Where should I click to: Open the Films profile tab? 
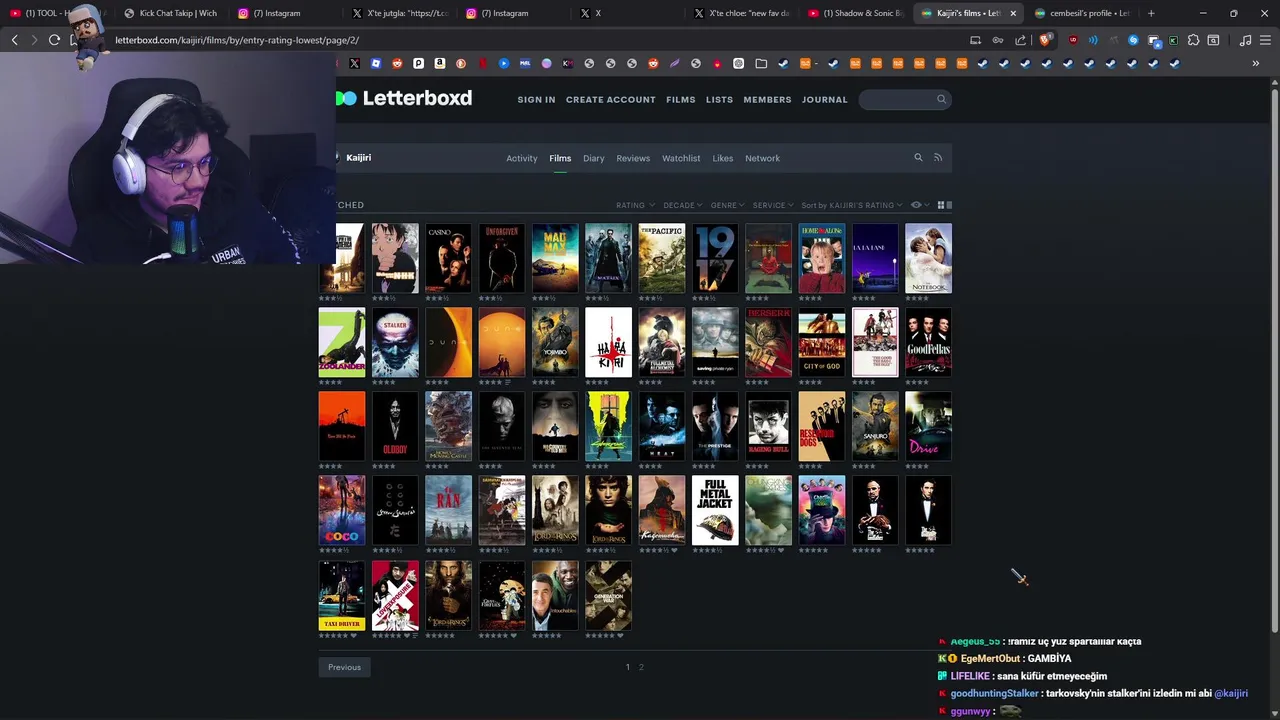click(x=560, y=158)
